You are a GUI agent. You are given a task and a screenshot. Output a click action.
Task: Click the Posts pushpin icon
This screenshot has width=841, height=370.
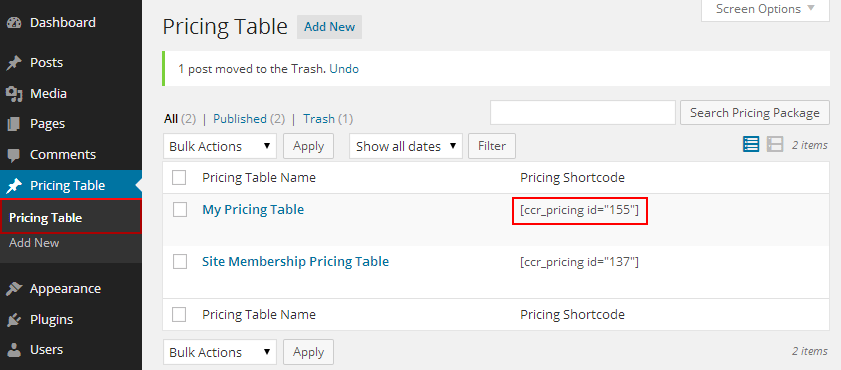pos(14,63)
